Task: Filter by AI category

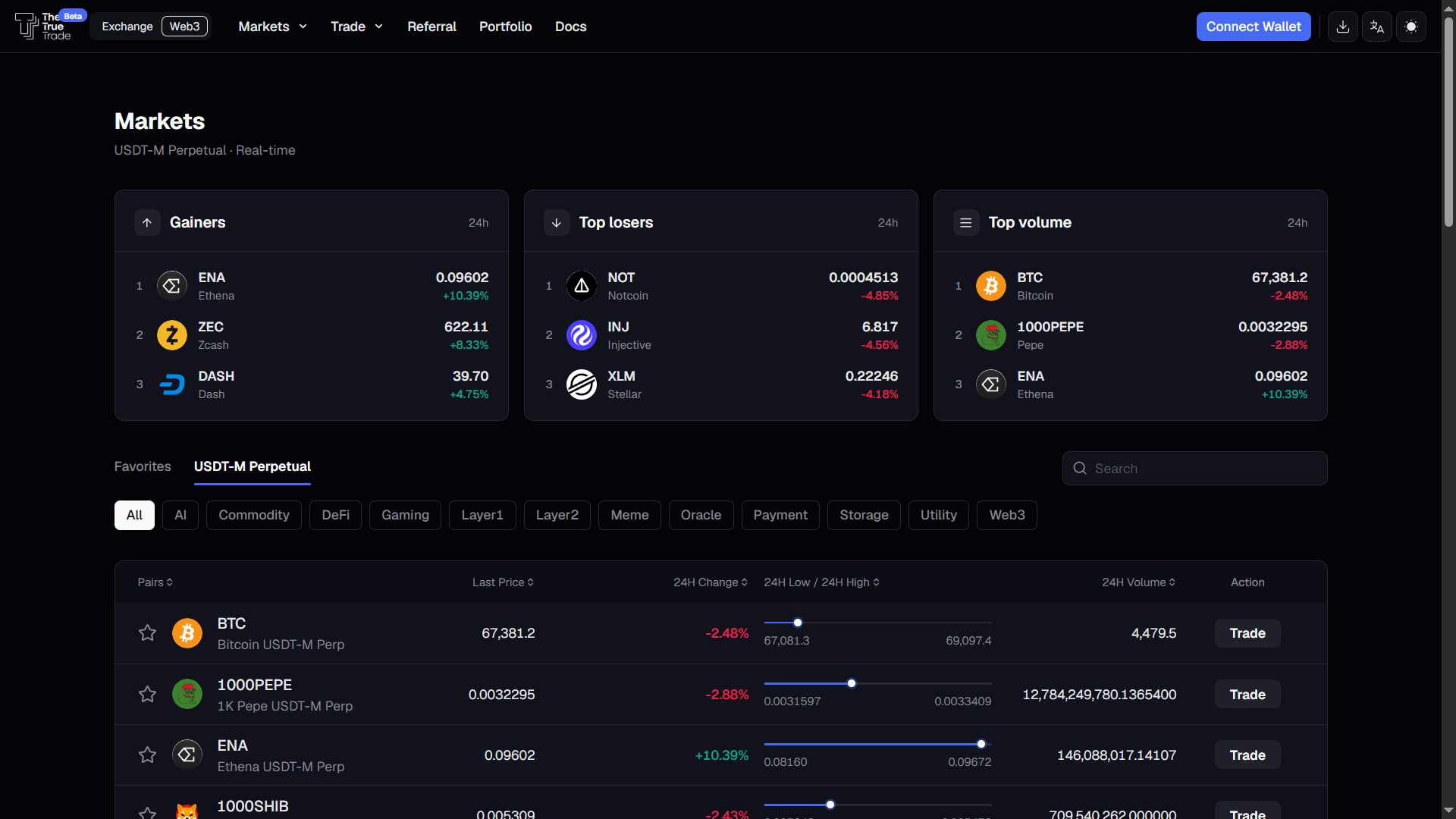Action: [180, 515]
